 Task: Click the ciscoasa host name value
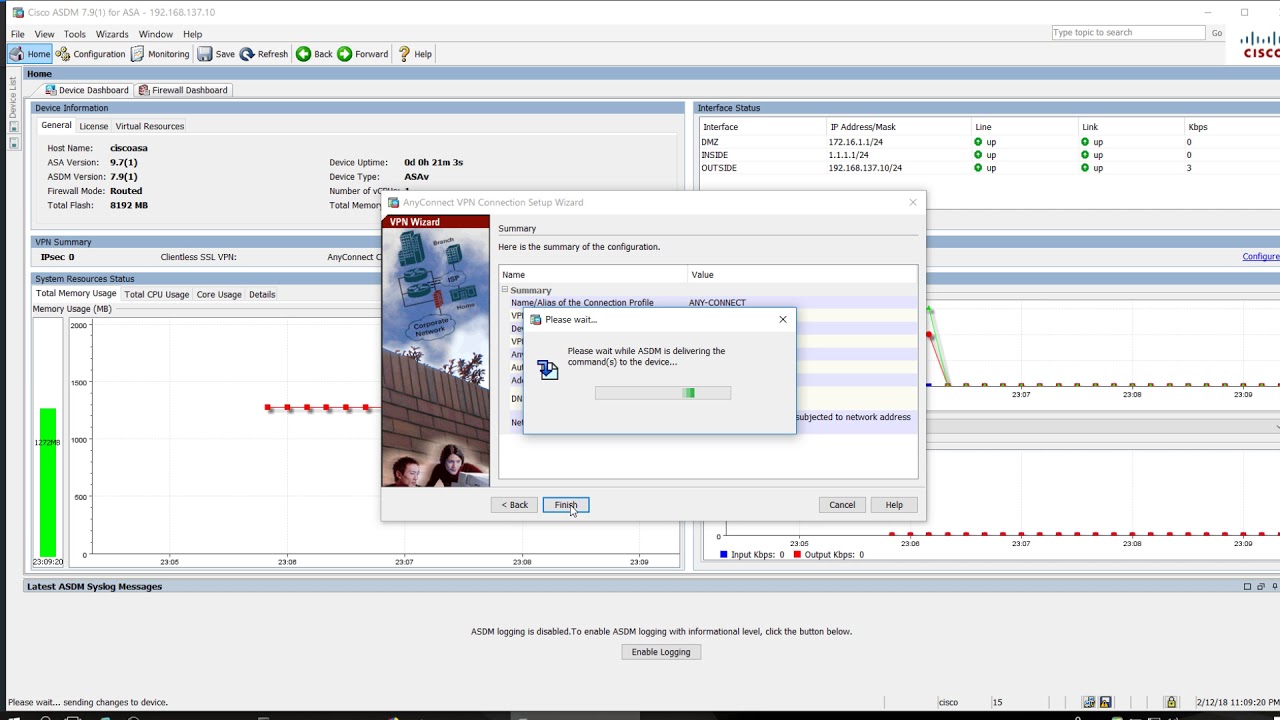coord(129,148)
